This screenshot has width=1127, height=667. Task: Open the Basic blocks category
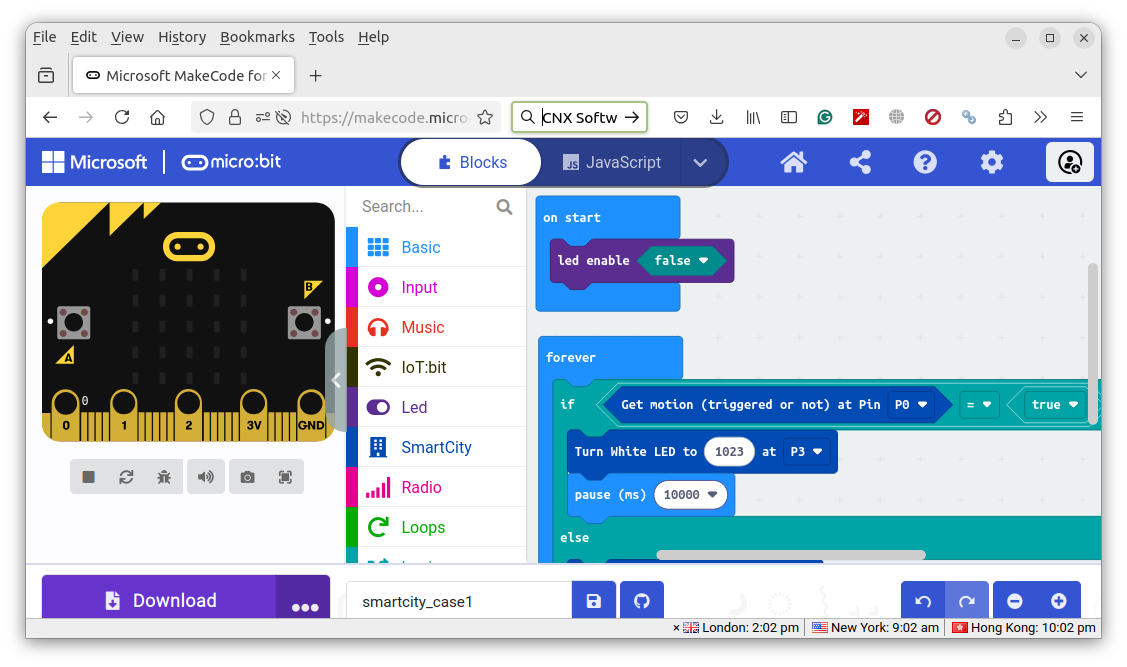(x=436, y=247)
